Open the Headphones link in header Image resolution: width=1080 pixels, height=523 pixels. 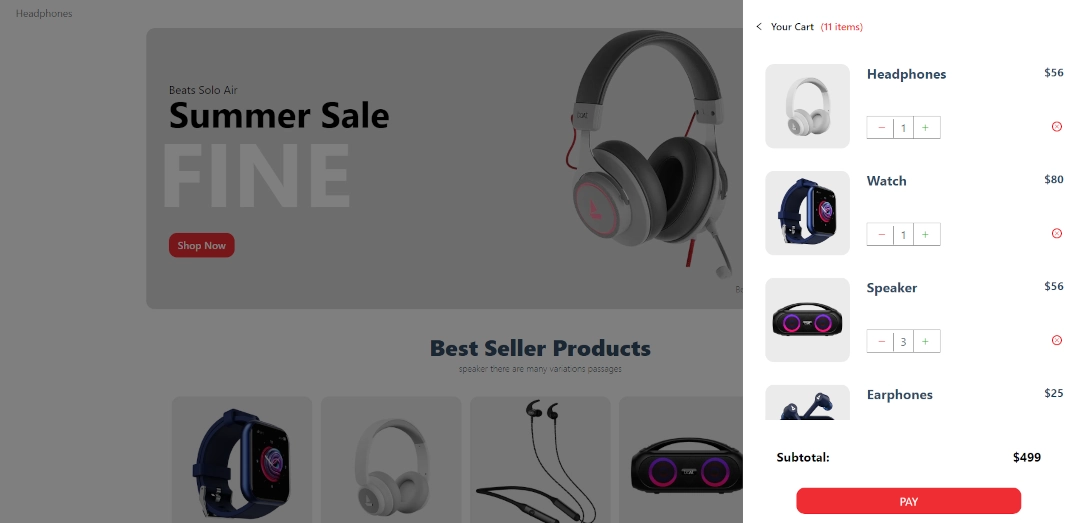44,13
